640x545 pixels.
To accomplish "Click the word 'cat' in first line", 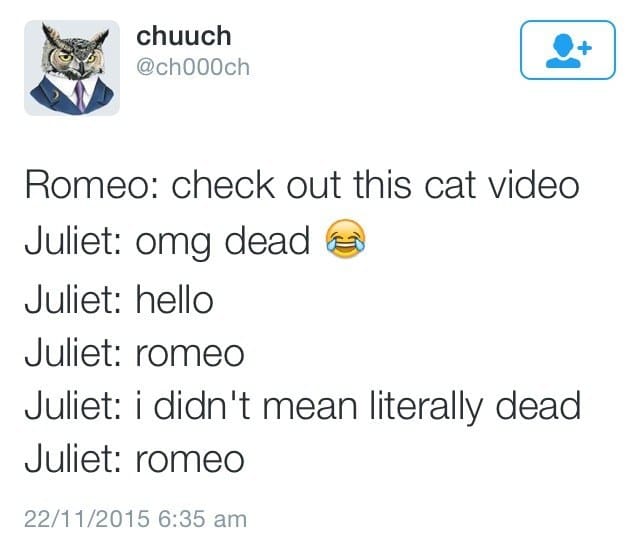I will (x=450, y=187).
